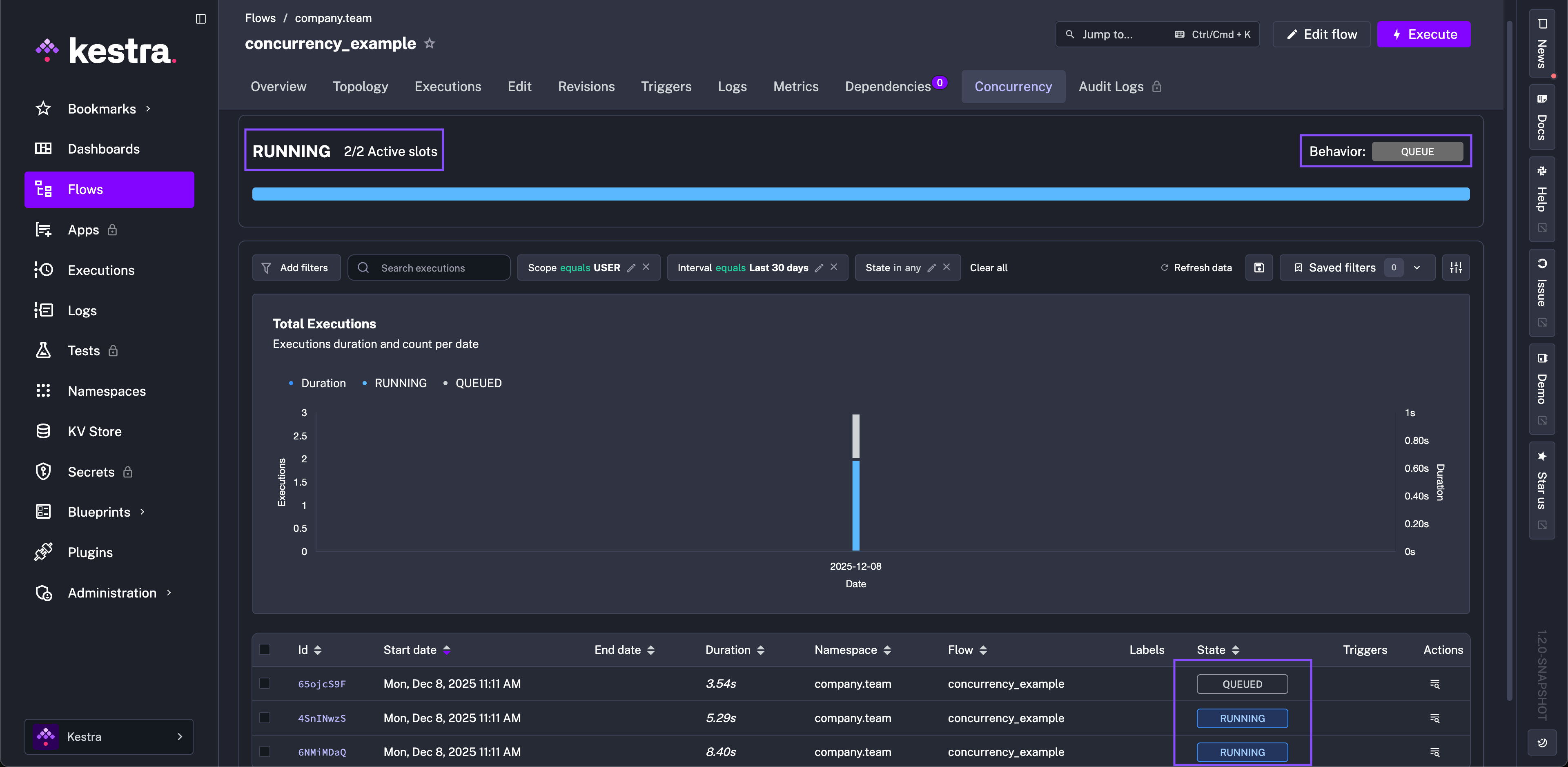
Task: Expand the Saved filters dropdown
Action: click(x=1417, y=268)
